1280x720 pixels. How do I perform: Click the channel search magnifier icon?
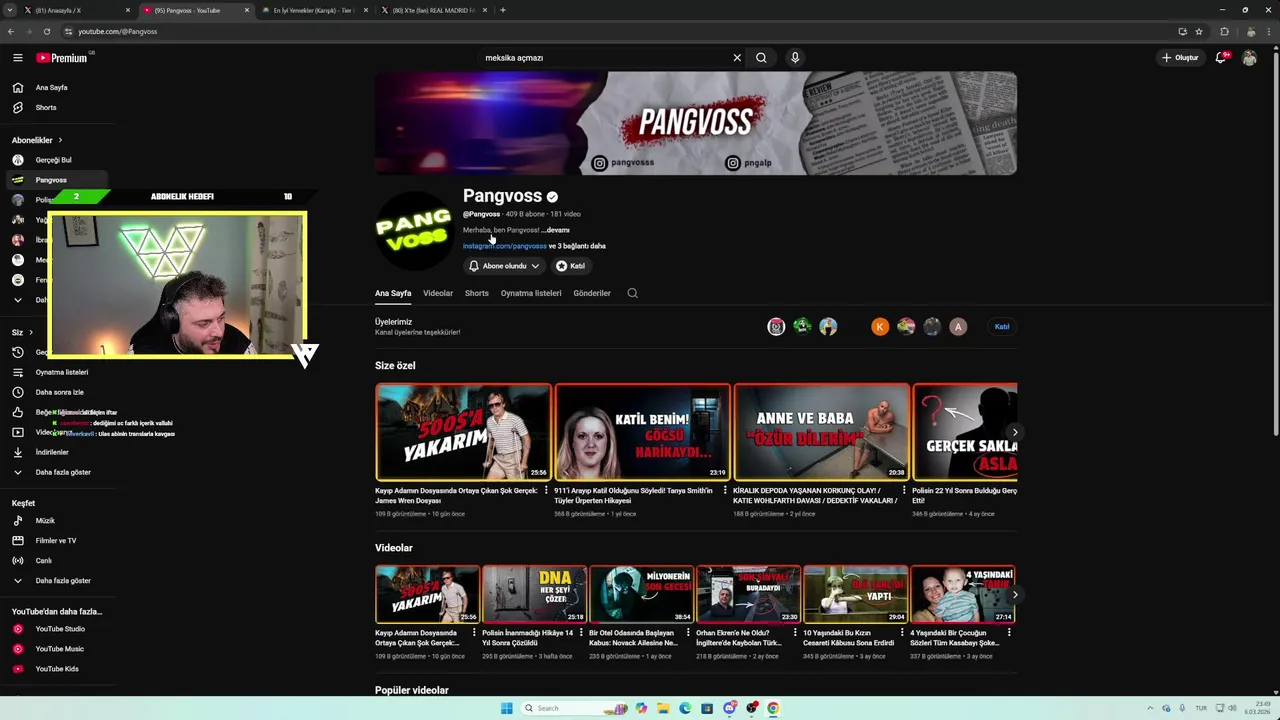click(x=632, y=293)
